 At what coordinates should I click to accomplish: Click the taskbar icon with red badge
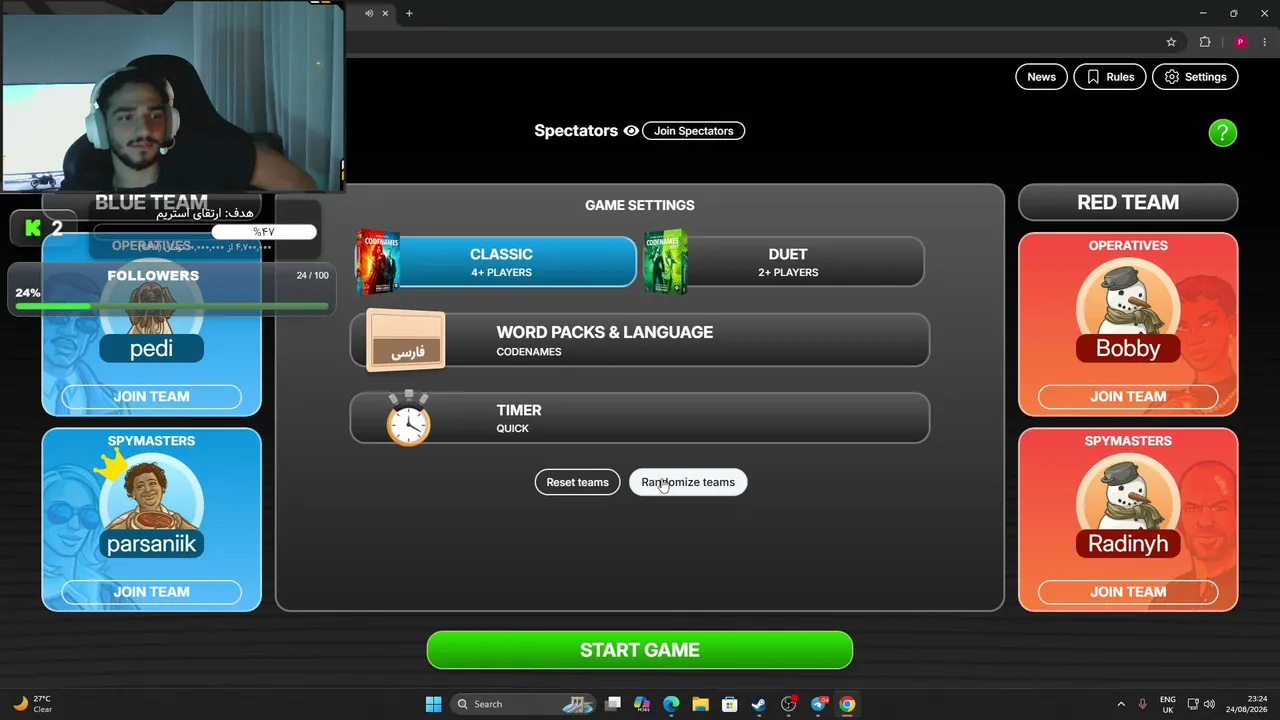click(x=788, y=704)
